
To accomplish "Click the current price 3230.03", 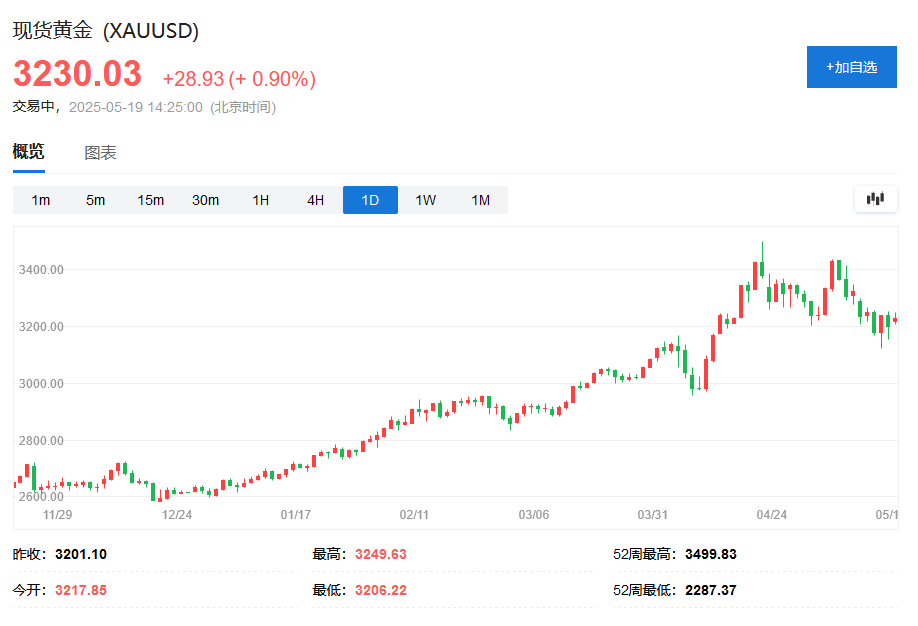I will coord(77,74).
